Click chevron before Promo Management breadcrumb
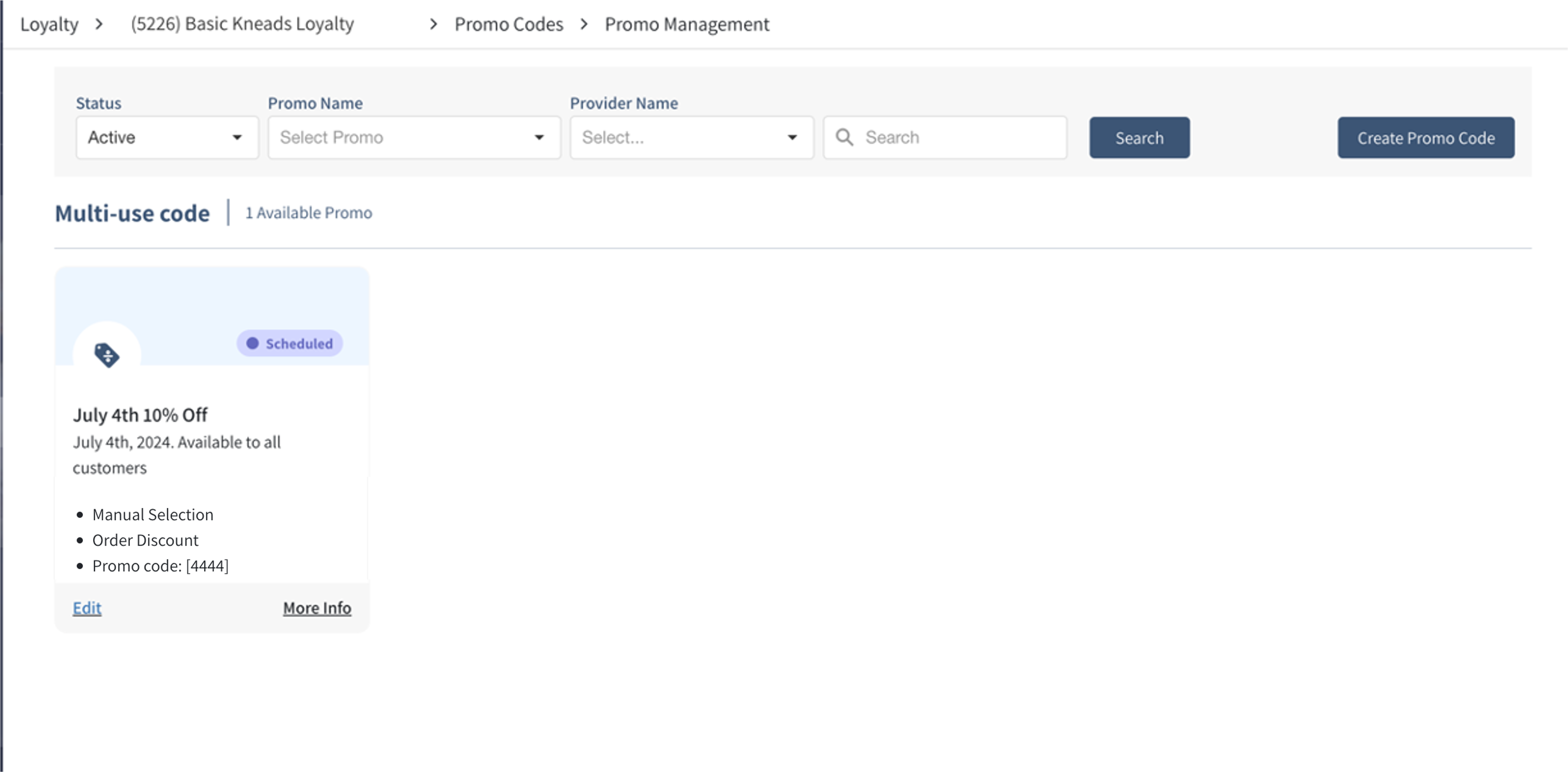The height and width of the screenshot is (772, 1568). point(584,24)
